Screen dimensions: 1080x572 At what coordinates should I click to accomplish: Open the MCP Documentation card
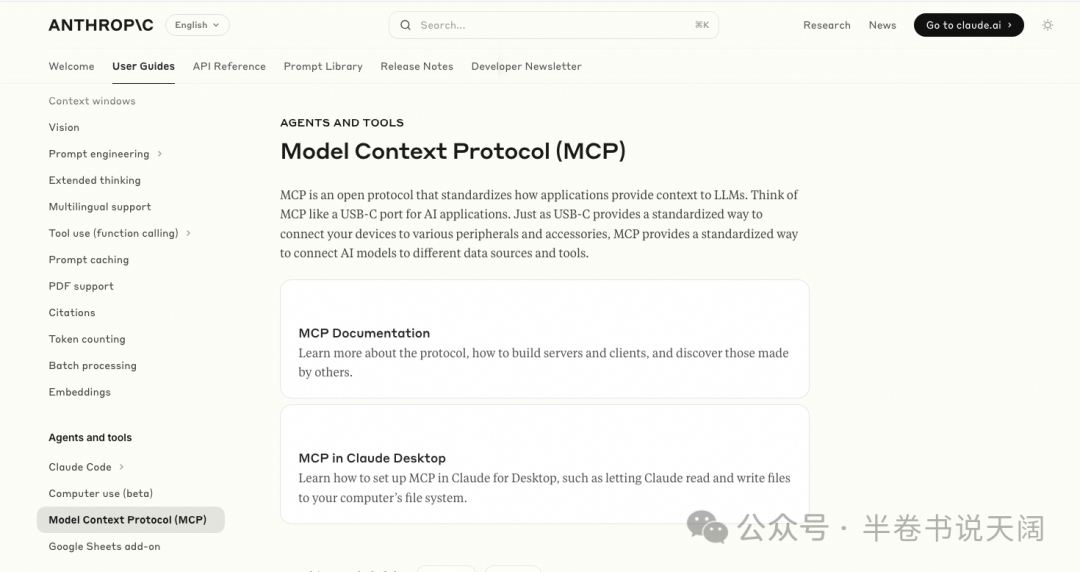(544, 340)
